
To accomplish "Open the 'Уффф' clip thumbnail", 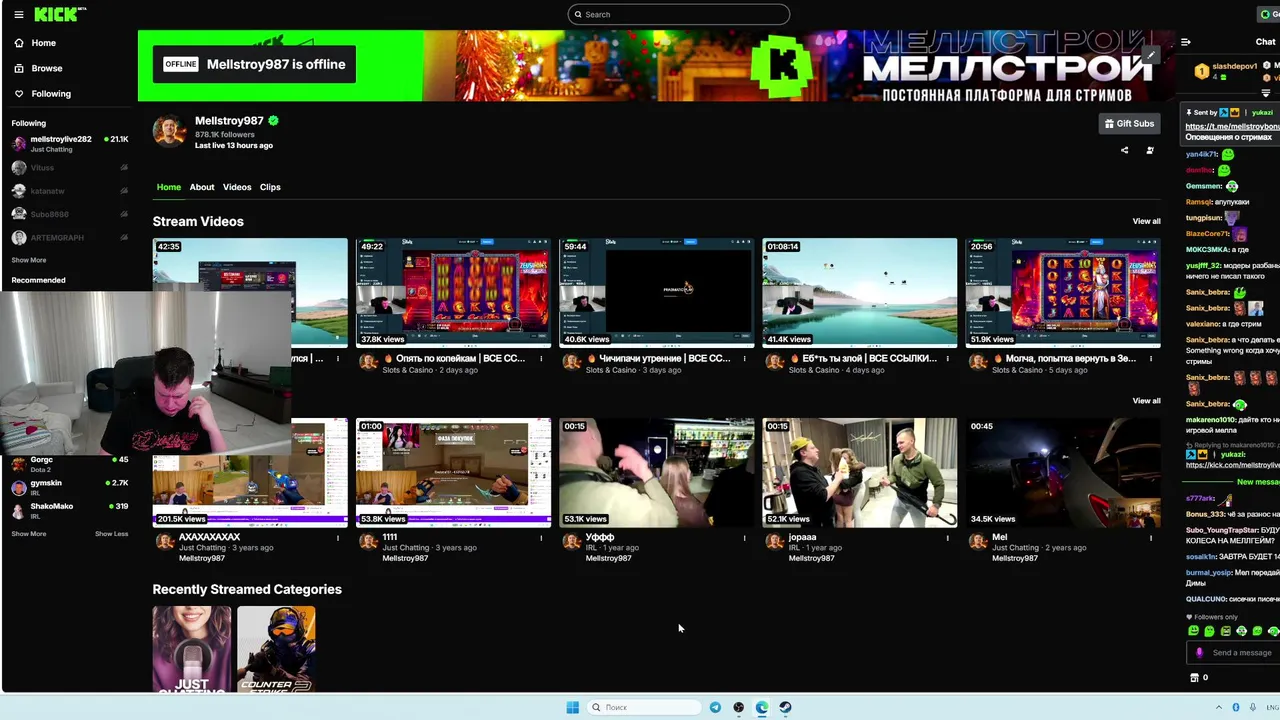I will point(656,472).
